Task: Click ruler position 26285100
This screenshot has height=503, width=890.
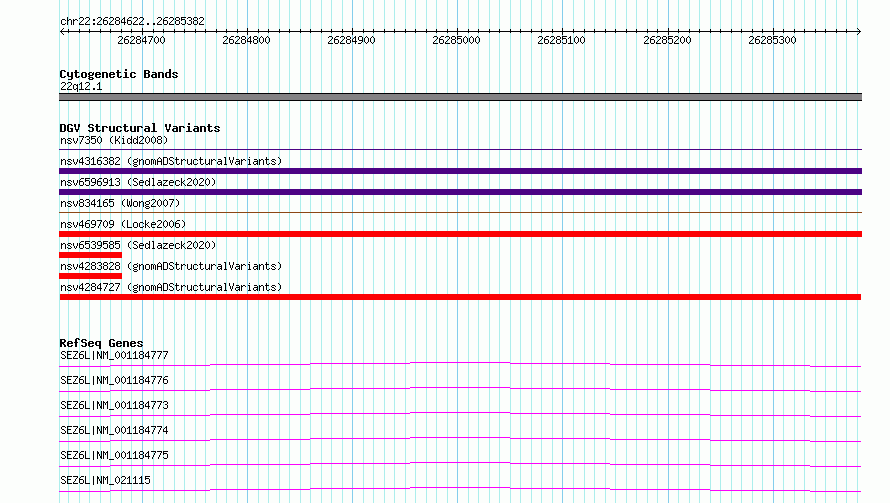Action: (x=561, y=40)
